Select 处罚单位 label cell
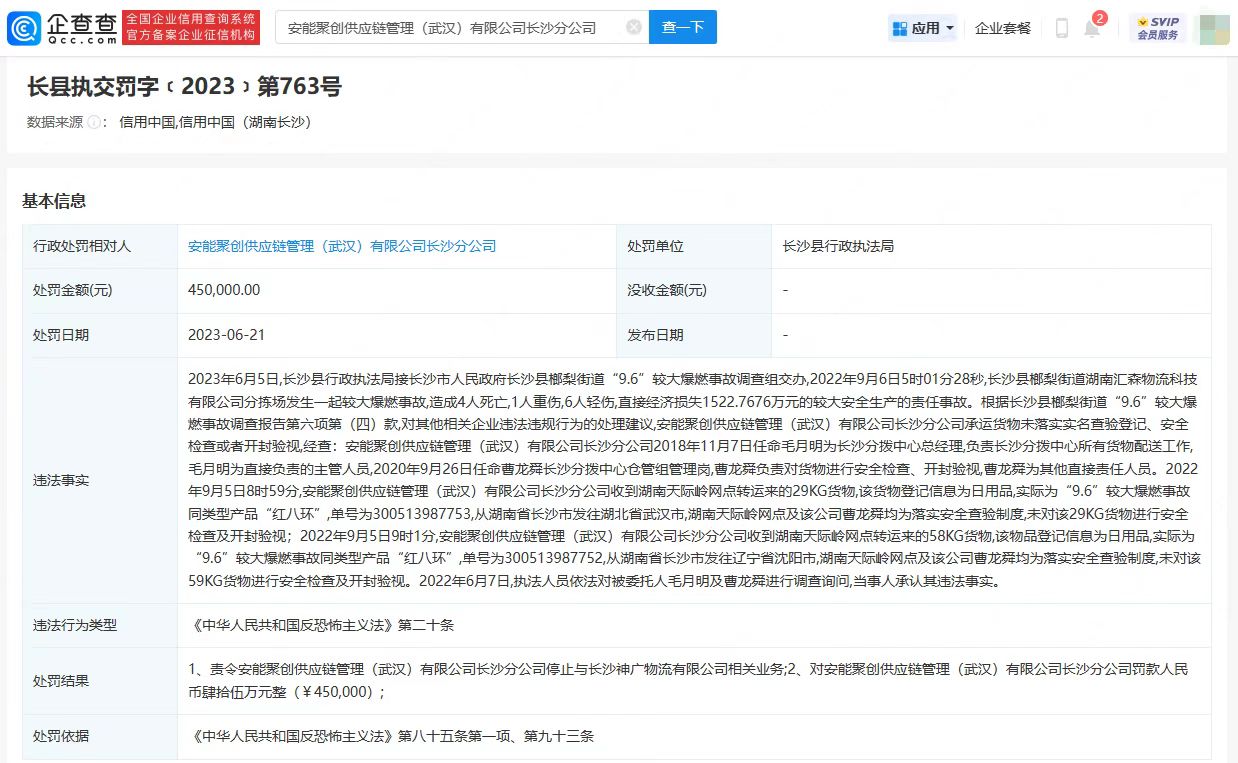Image resolution: width=1238 pixels, height=763 pixels. 694,246
